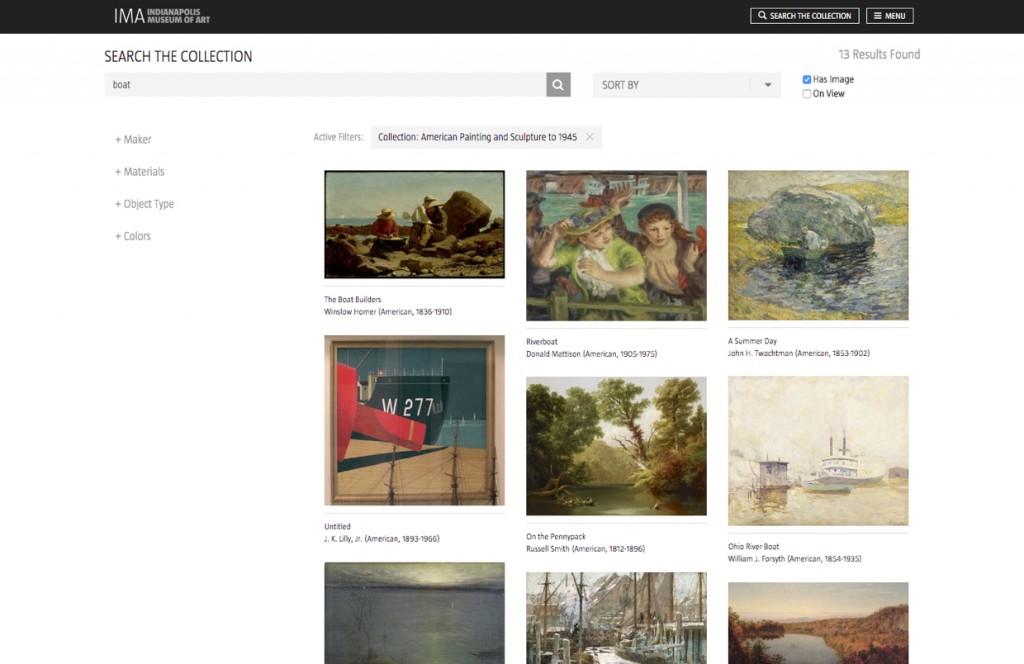Image resolution: width=1024 pixels, height=664 pixels.
Task: Click the IMA Indianapolis Museum of Art logo
Action: pos(162,16)
